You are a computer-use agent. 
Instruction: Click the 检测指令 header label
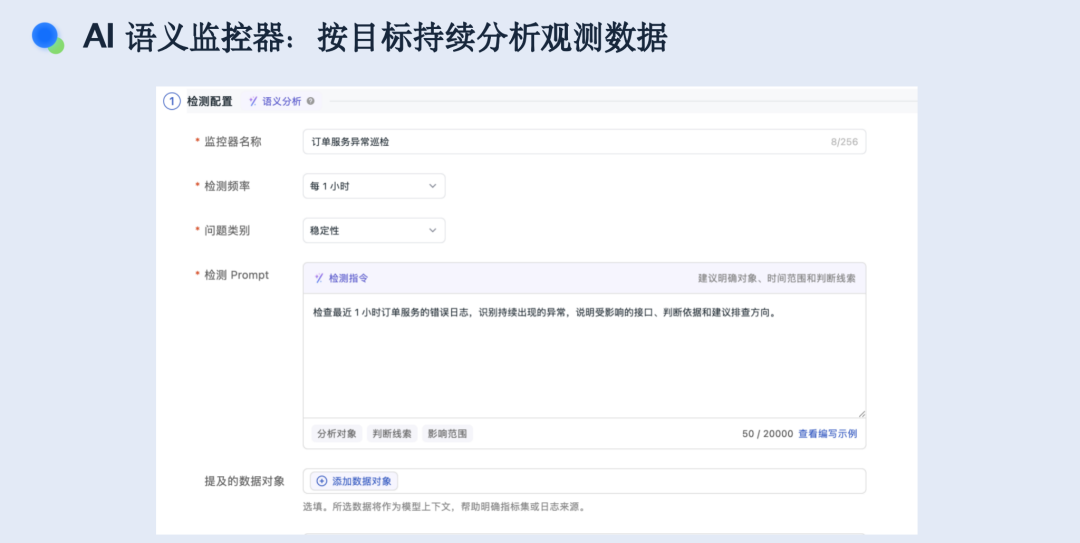(x=349, y=278)
